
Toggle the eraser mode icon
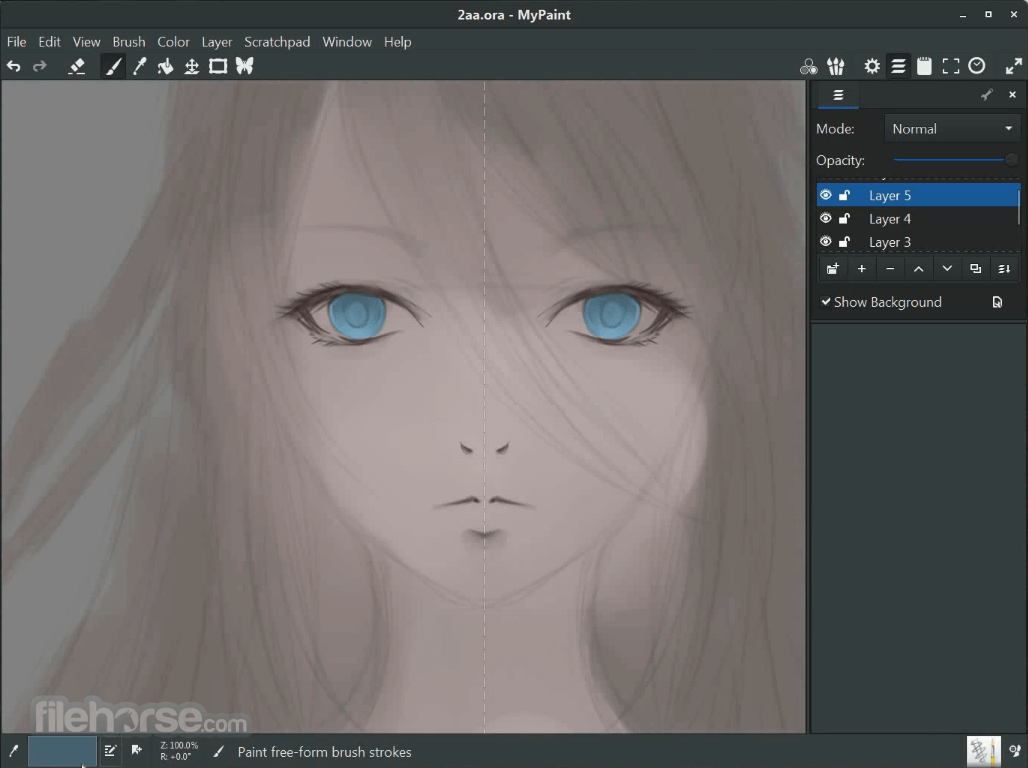tap(77, 66)
